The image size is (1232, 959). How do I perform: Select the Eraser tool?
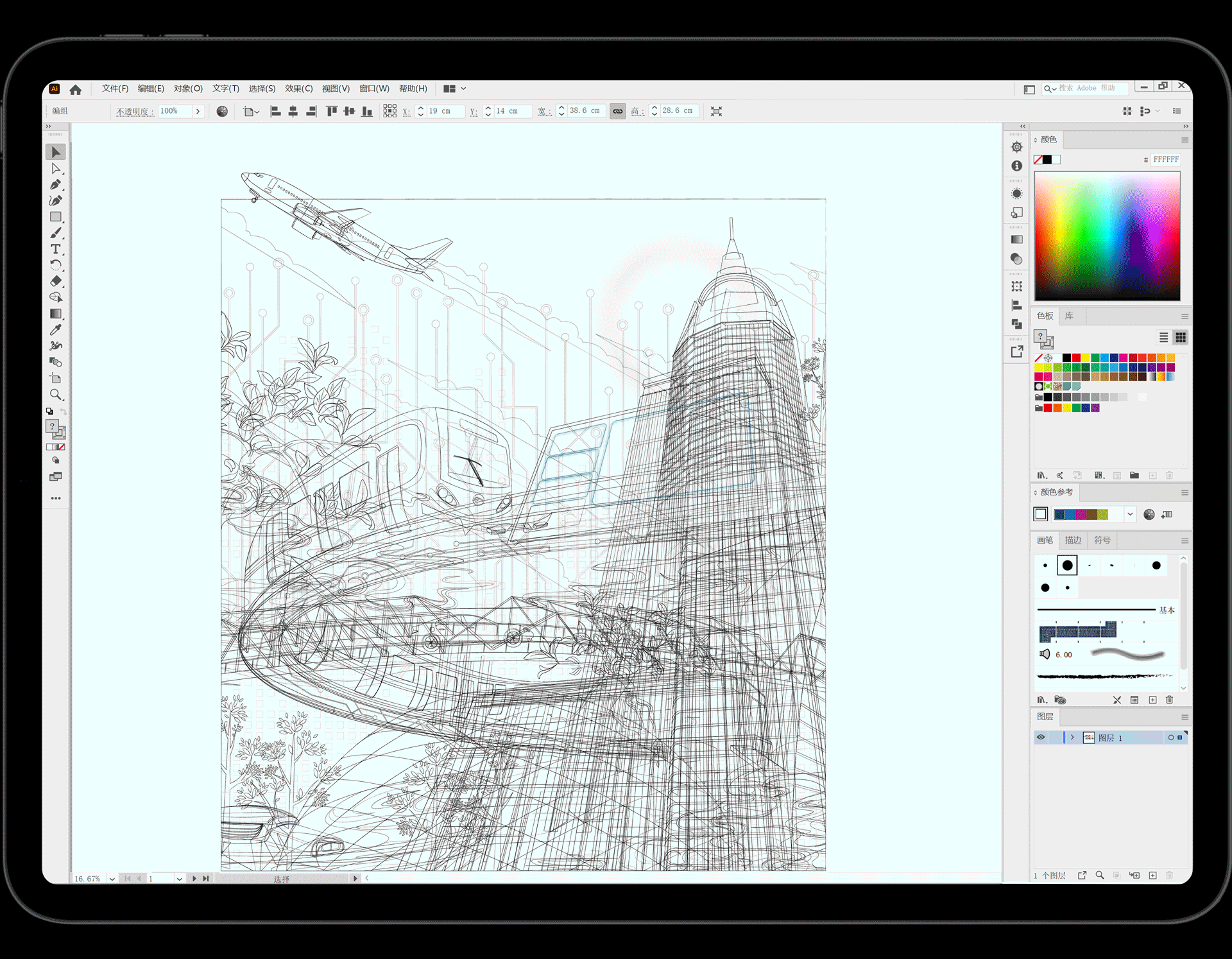56,281
